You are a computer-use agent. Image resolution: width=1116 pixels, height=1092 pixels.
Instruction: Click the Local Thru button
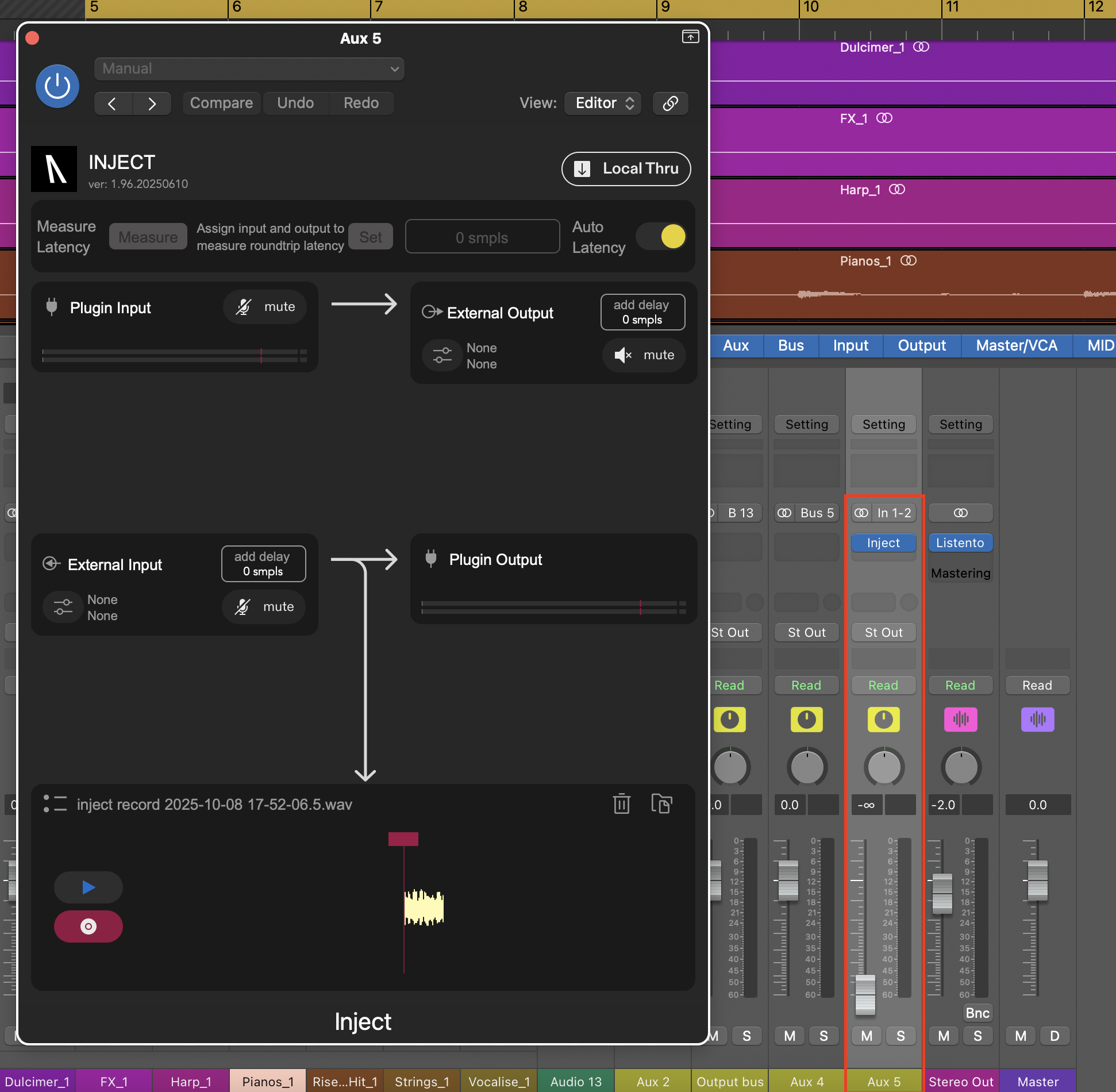[x=626, y=169]
